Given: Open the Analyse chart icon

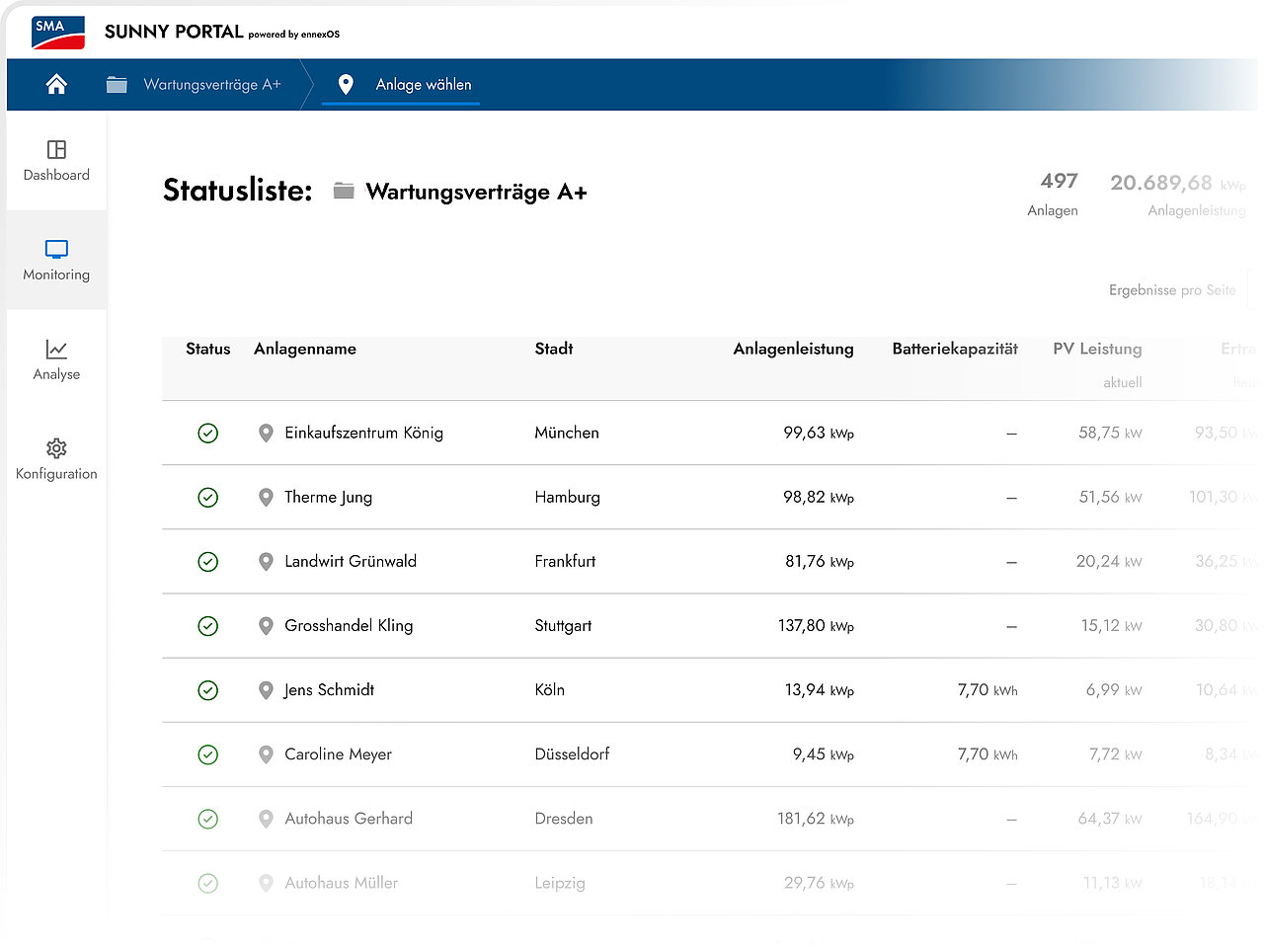Looking at the screenshot, I should click(56, 349).
